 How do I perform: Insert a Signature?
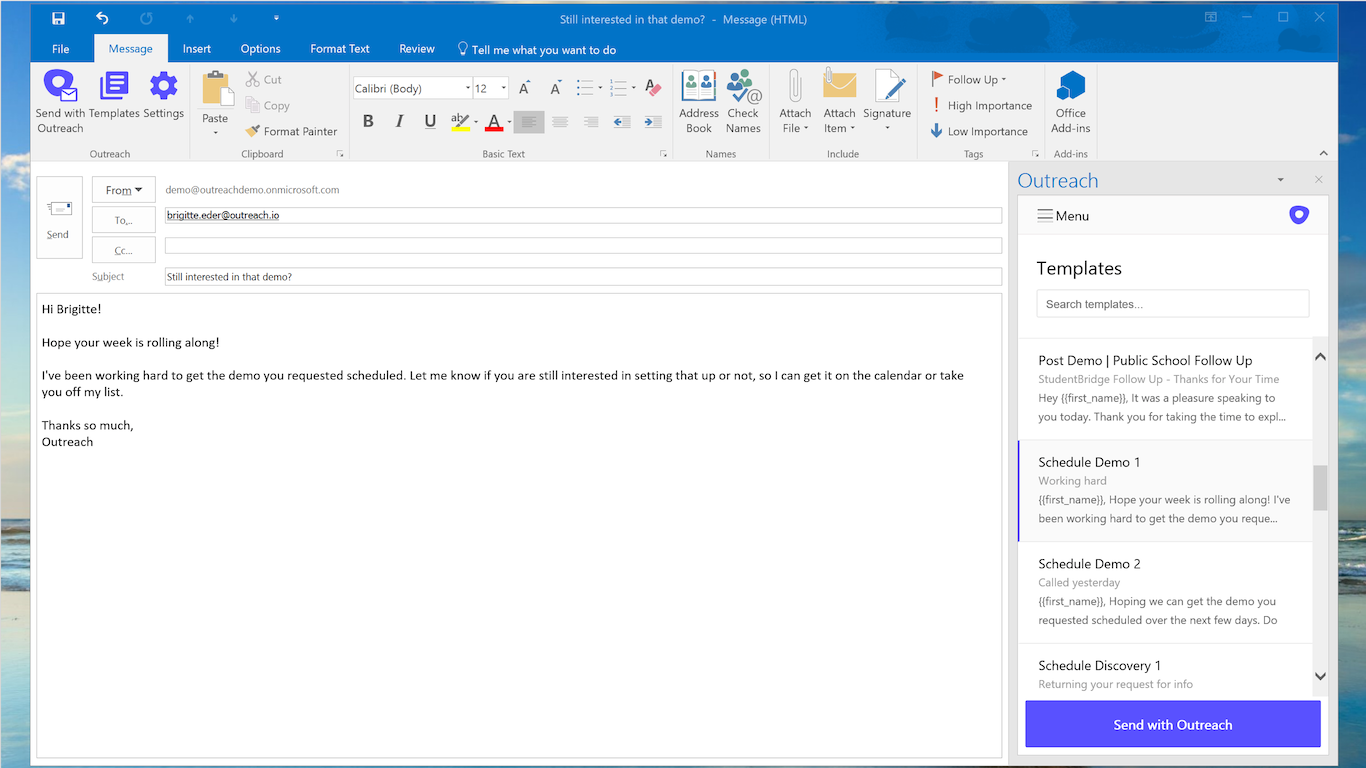pos(887,100)
